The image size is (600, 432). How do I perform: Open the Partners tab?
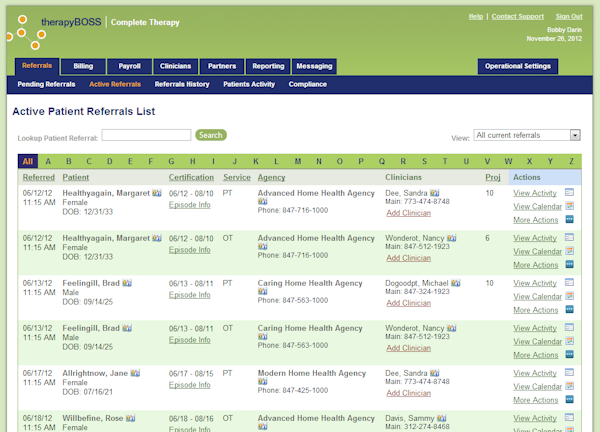222,66
